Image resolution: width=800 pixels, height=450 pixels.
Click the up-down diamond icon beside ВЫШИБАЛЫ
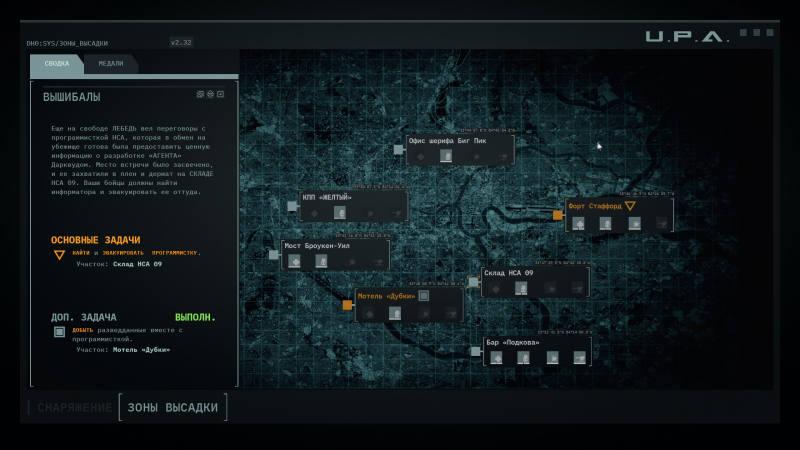pyautogui.click(x=210, y=94)
